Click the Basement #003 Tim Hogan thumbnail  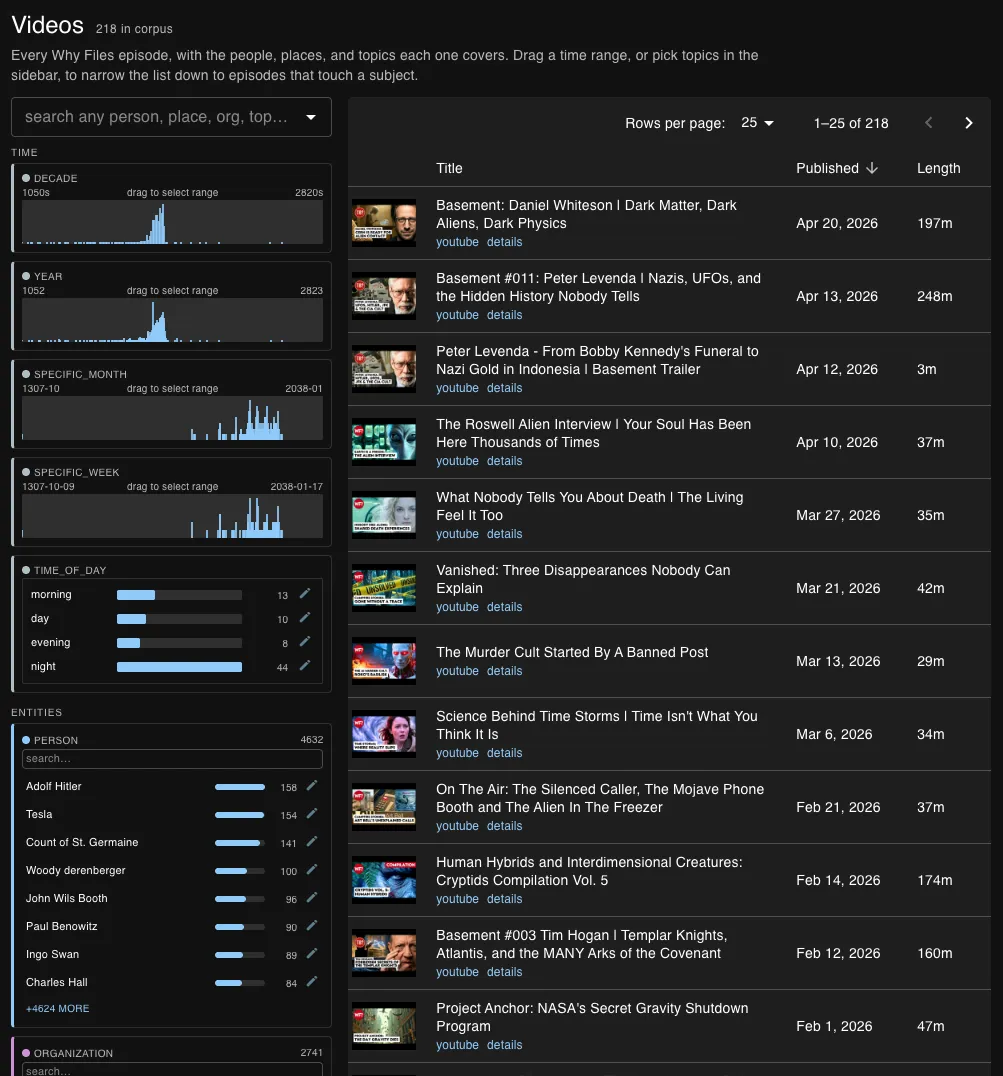[x=384, y=953]
